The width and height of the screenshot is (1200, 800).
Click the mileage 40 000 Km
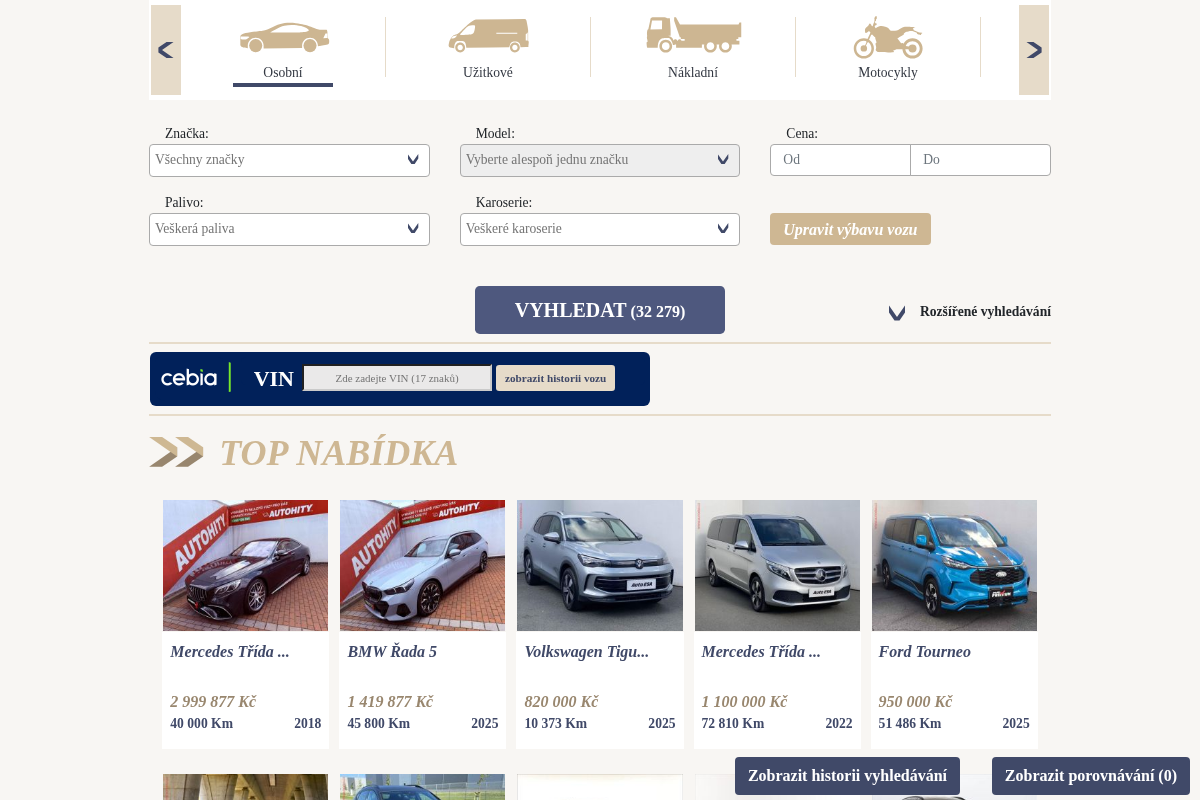coord(201,724)
